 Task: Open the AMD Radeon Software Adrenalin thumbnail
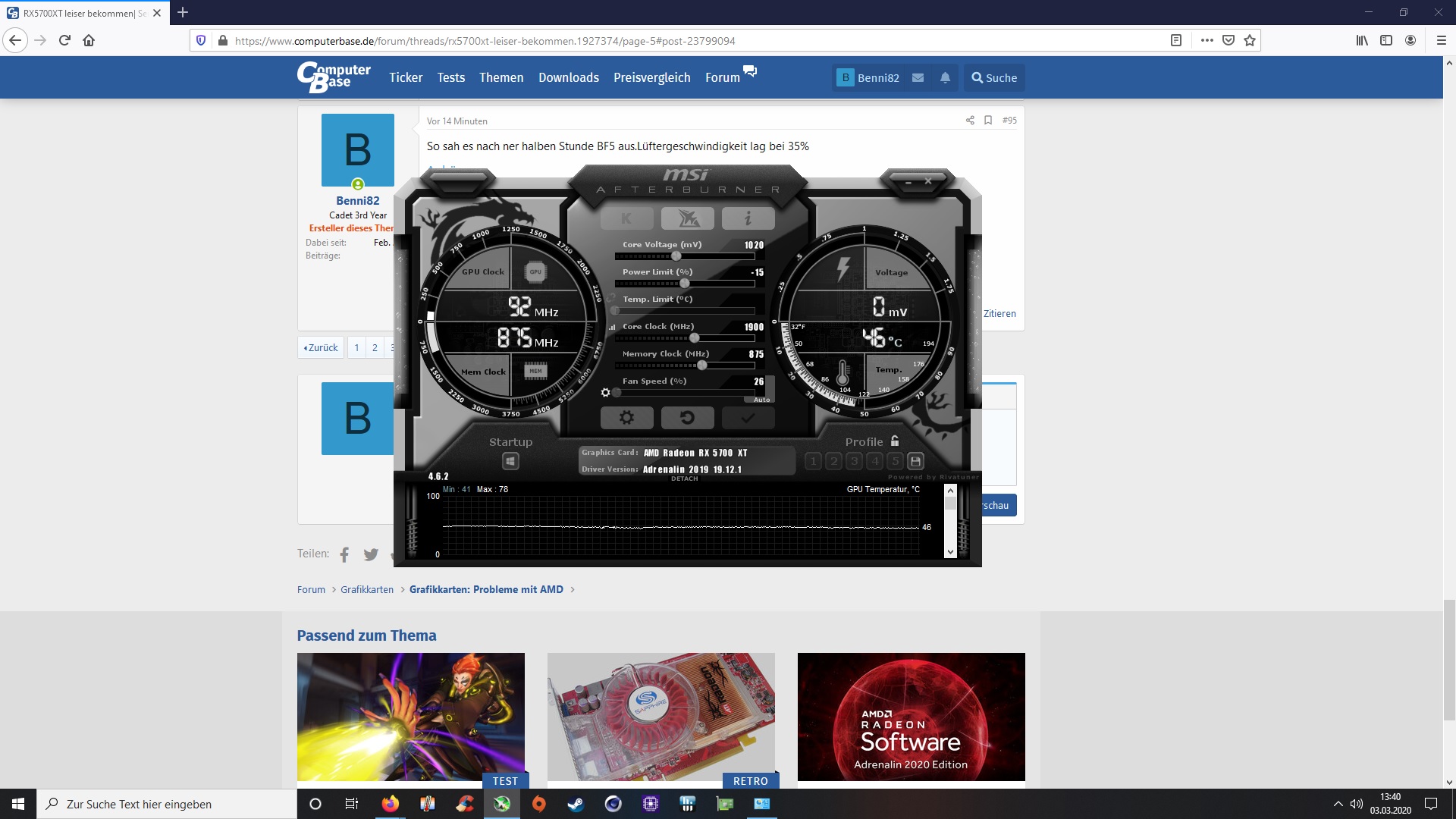(x=912, y=717)
